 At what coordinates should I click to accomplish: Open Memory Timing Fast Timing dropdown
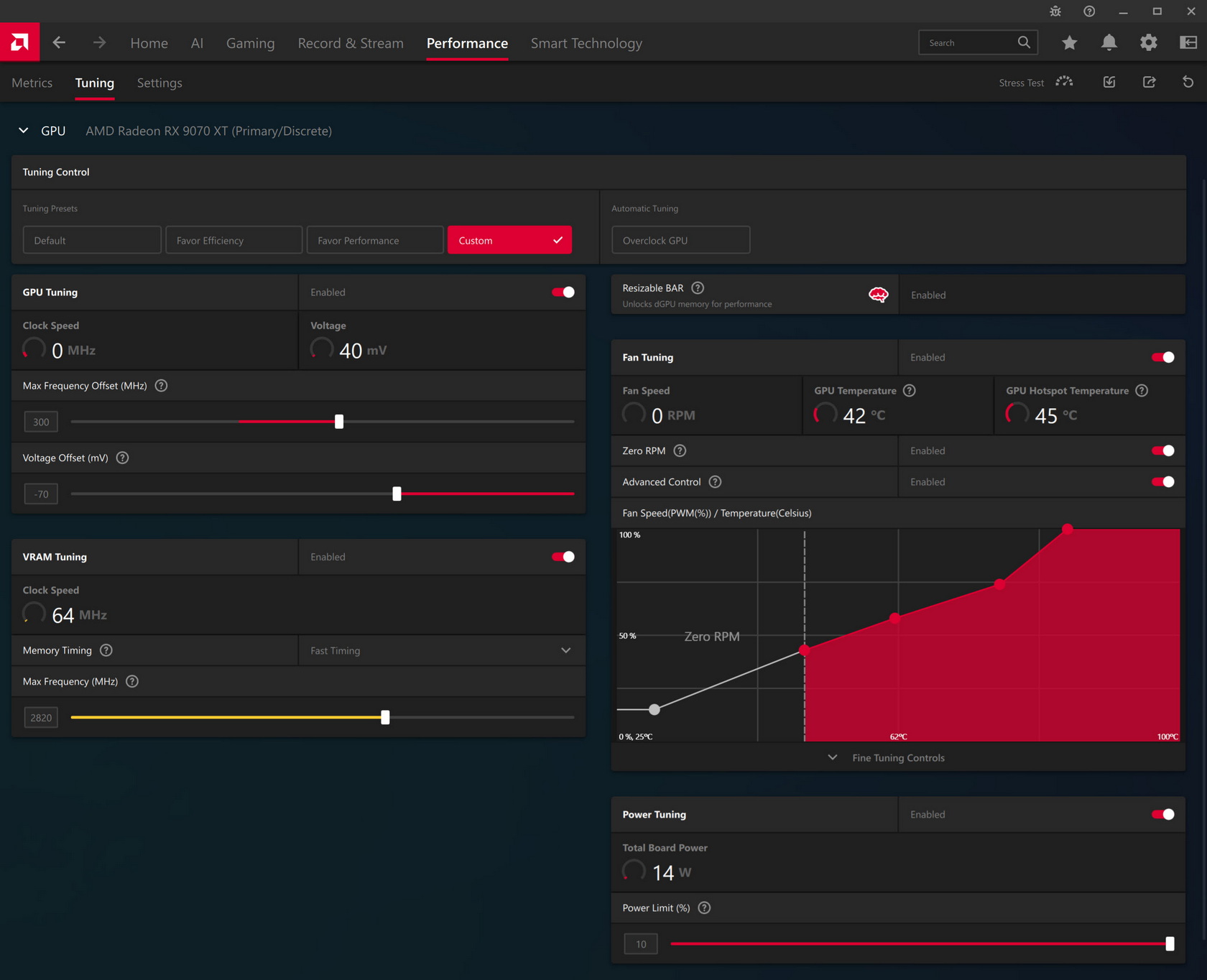(442, 650)
